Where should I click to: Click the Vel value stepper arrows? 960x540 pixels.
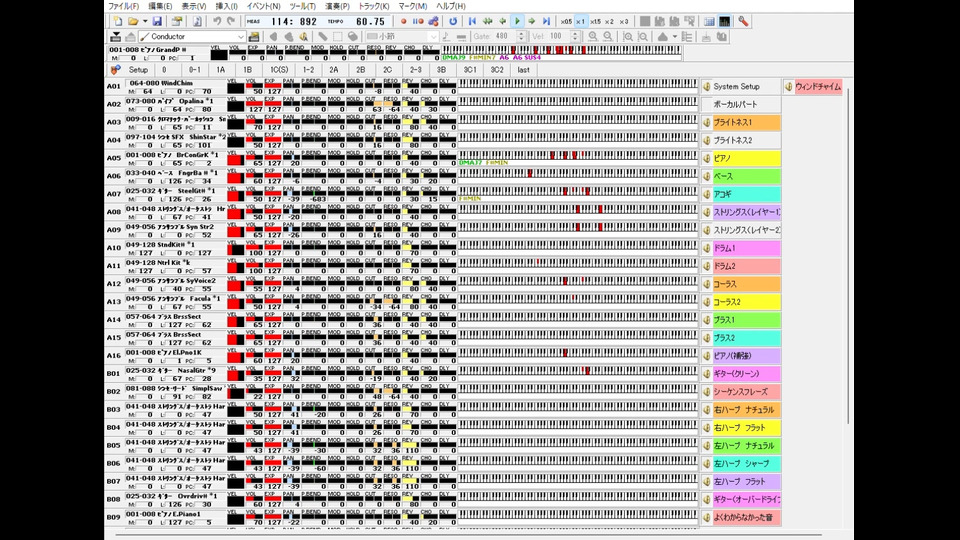point(575,37)
